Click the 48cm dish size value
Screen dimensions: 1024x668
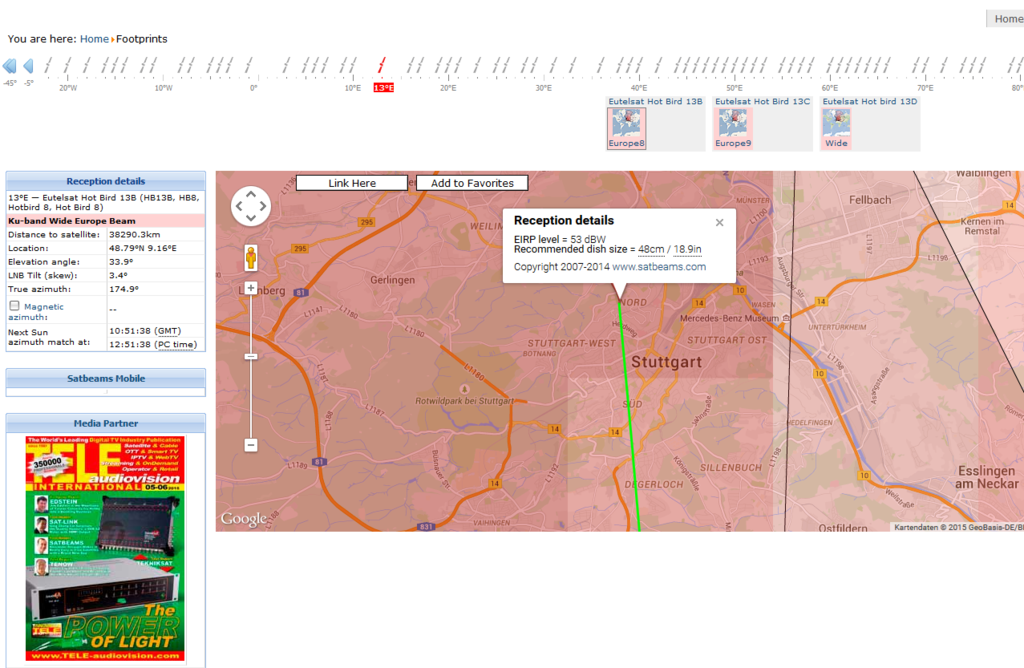[651, 249]
